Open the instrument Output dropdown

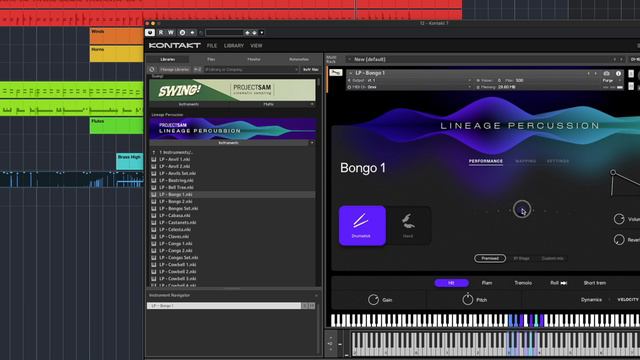coord(410,80)
